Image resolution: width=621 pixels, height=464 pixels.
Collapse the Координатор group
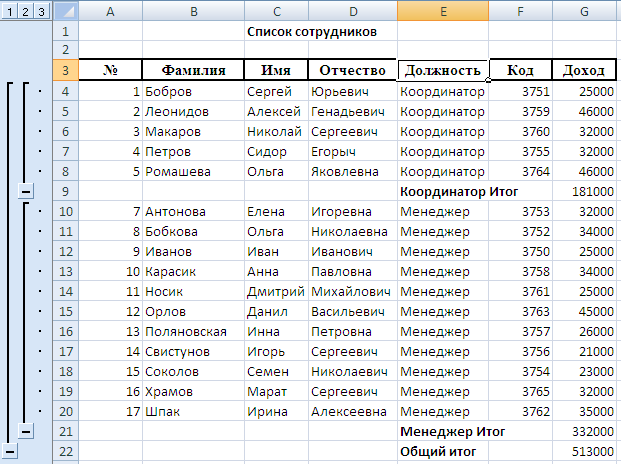point(26,192)
